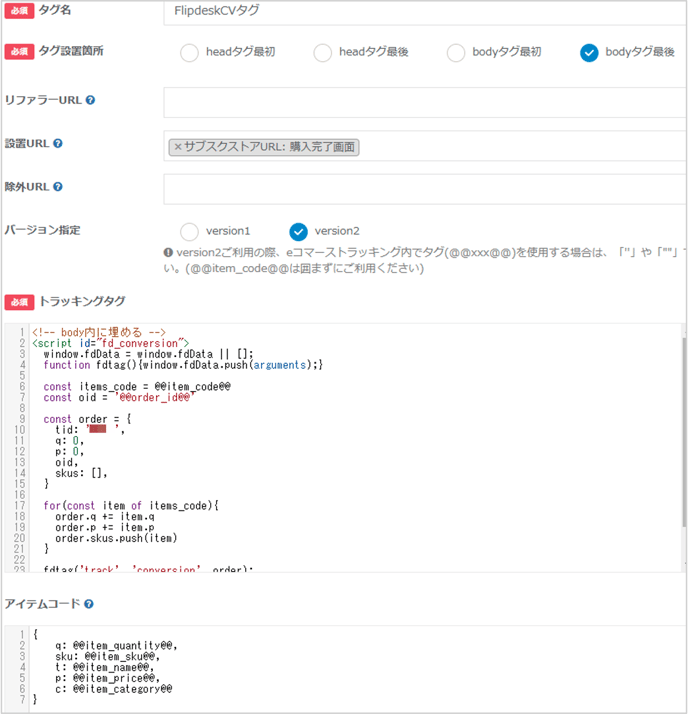Click the 'skus: [],' code line

[81, 473]
